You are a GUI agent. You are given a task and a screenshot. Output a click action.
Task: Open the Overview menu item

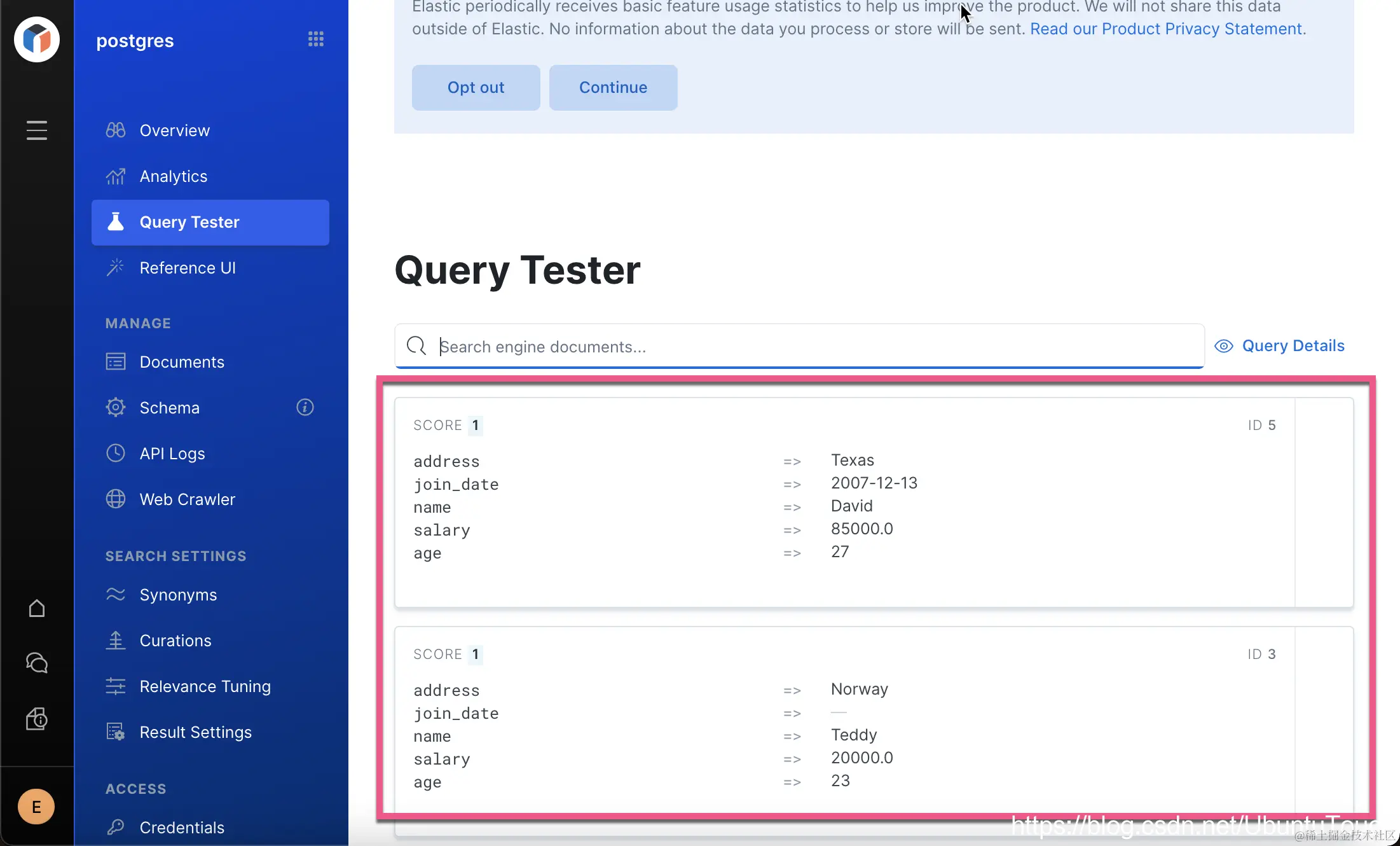click(x=174, y=130)
